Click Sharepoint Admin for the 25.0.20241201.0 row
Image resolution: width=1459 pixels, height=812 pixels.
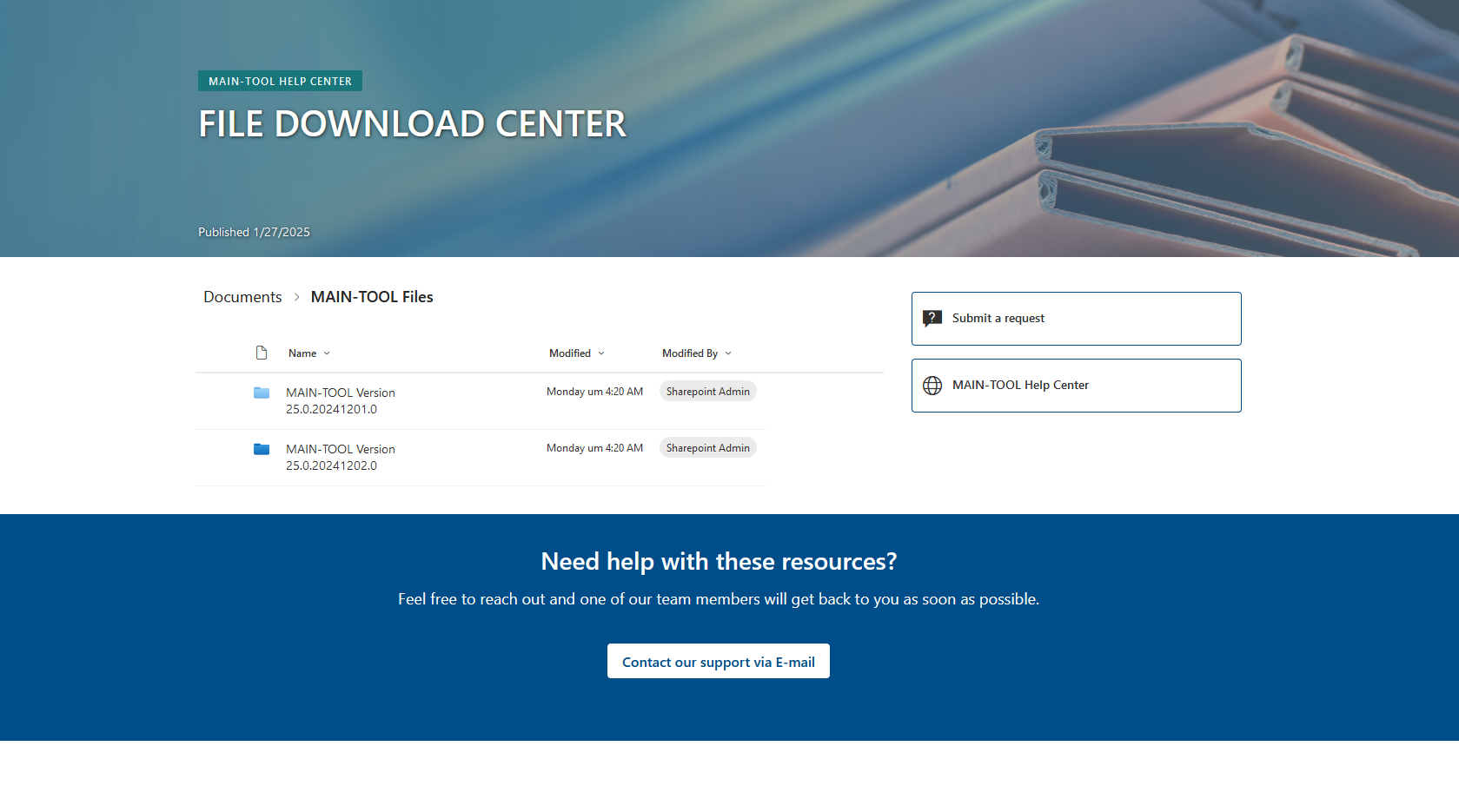[708, 392]
